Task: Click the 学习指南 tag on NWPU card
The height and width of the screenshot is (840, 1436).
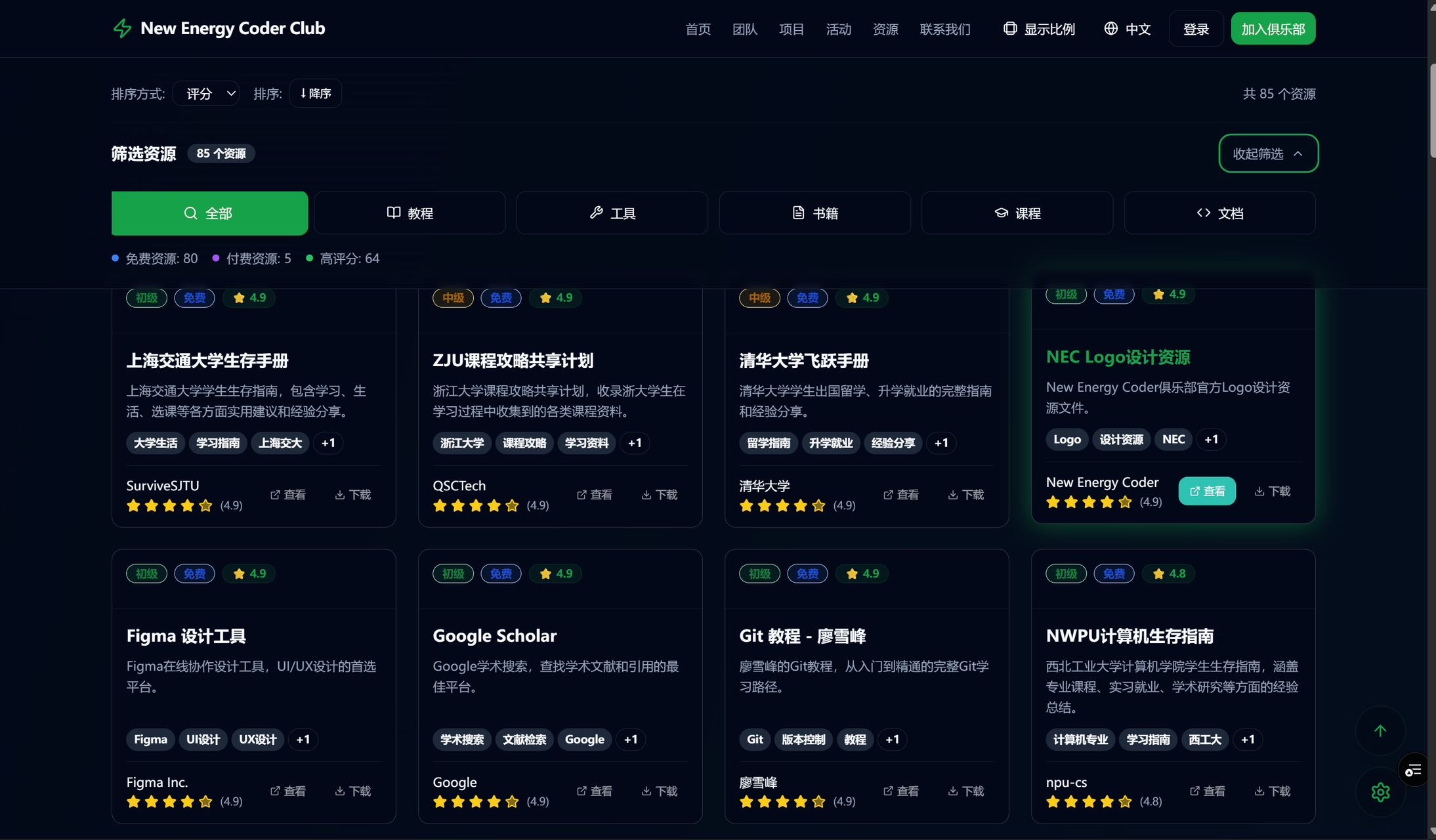Action: (1148, 740)
